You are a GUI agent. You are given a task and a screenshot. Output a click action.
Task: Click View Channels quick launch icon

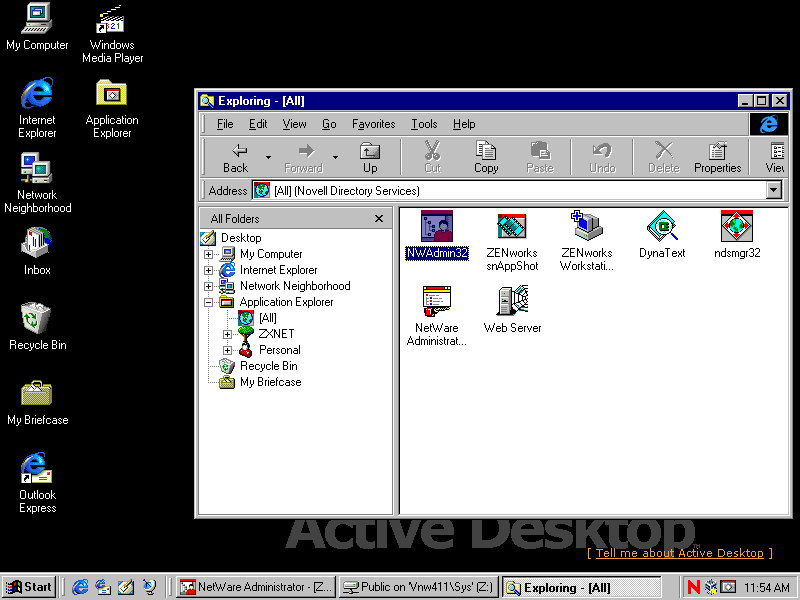point(149,587)
